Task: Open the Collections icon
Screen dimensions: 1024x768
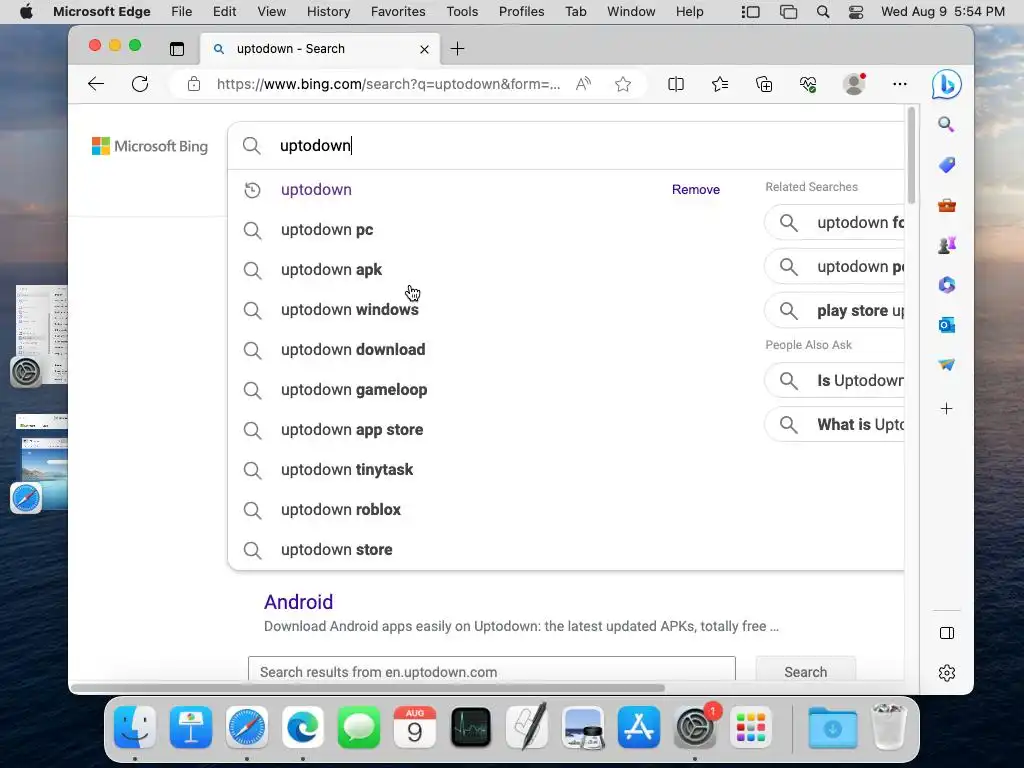Action: tap(763, 84)
